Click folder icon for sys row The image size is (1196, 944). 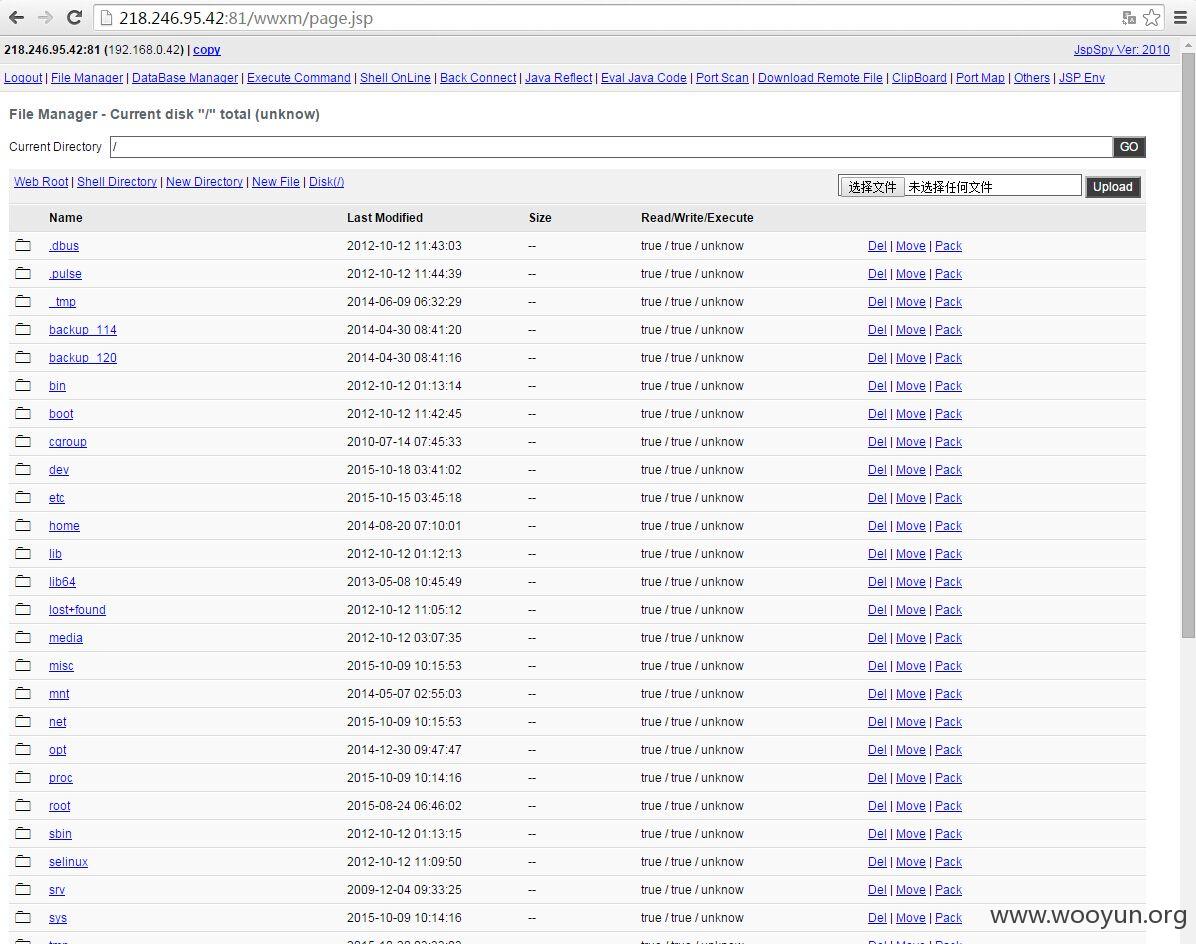click(23, 917)
